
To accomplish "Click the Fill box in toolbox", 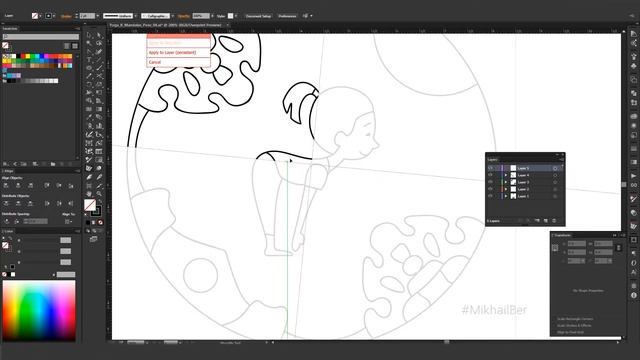I will point(90,205).
